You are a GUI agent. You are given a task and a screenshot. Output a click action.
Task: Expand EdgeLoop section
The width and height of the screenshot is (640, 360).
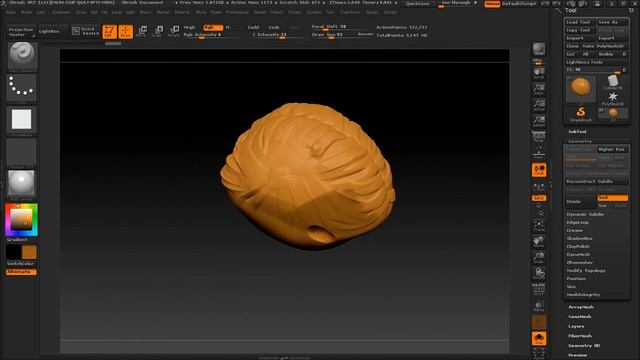tap(578, 222)
